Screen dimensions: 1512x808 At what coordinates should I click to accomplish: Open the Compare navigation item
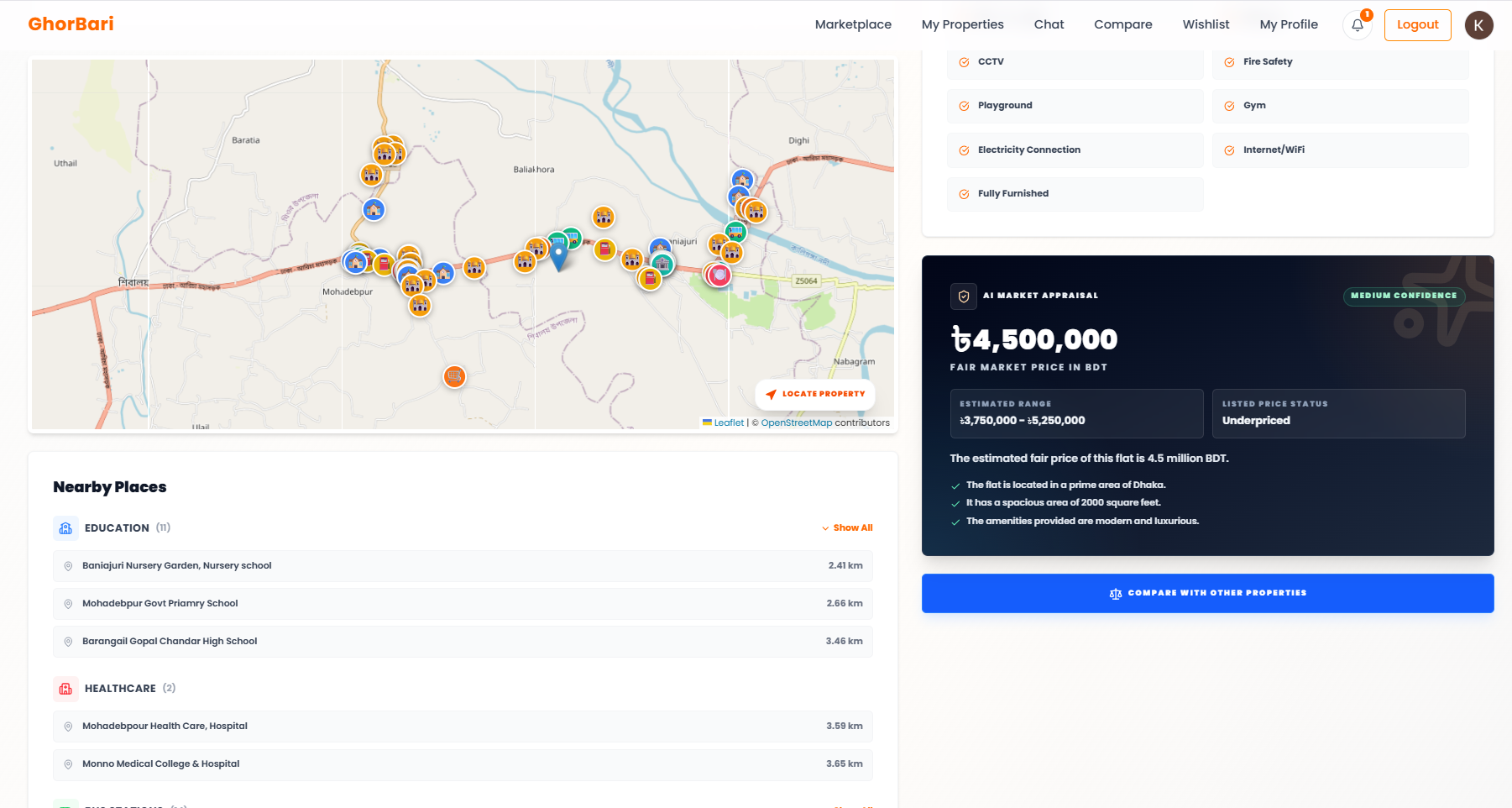[x=1122, y=24]
